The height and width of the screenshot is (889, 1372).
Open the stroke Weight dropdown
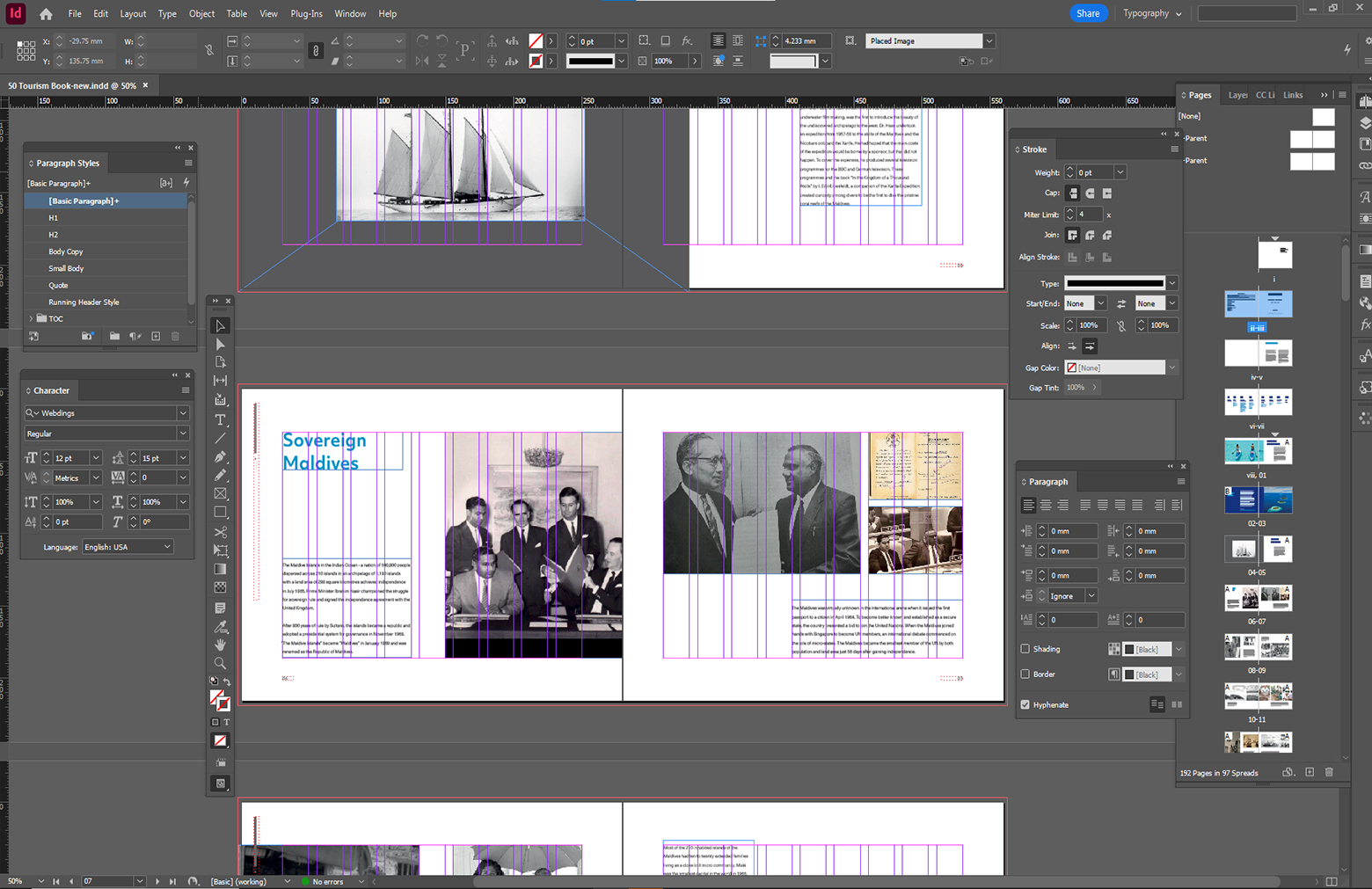pyautogui.click(x=1120, y=172)
